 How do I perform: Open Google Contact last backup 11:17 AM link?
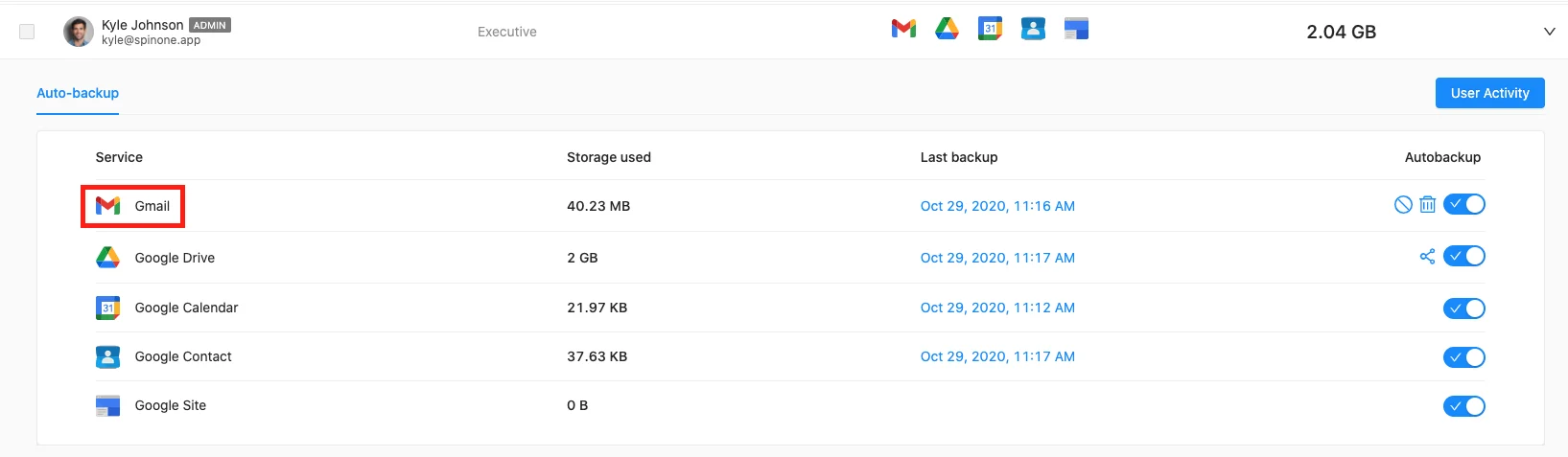(997, 356)
